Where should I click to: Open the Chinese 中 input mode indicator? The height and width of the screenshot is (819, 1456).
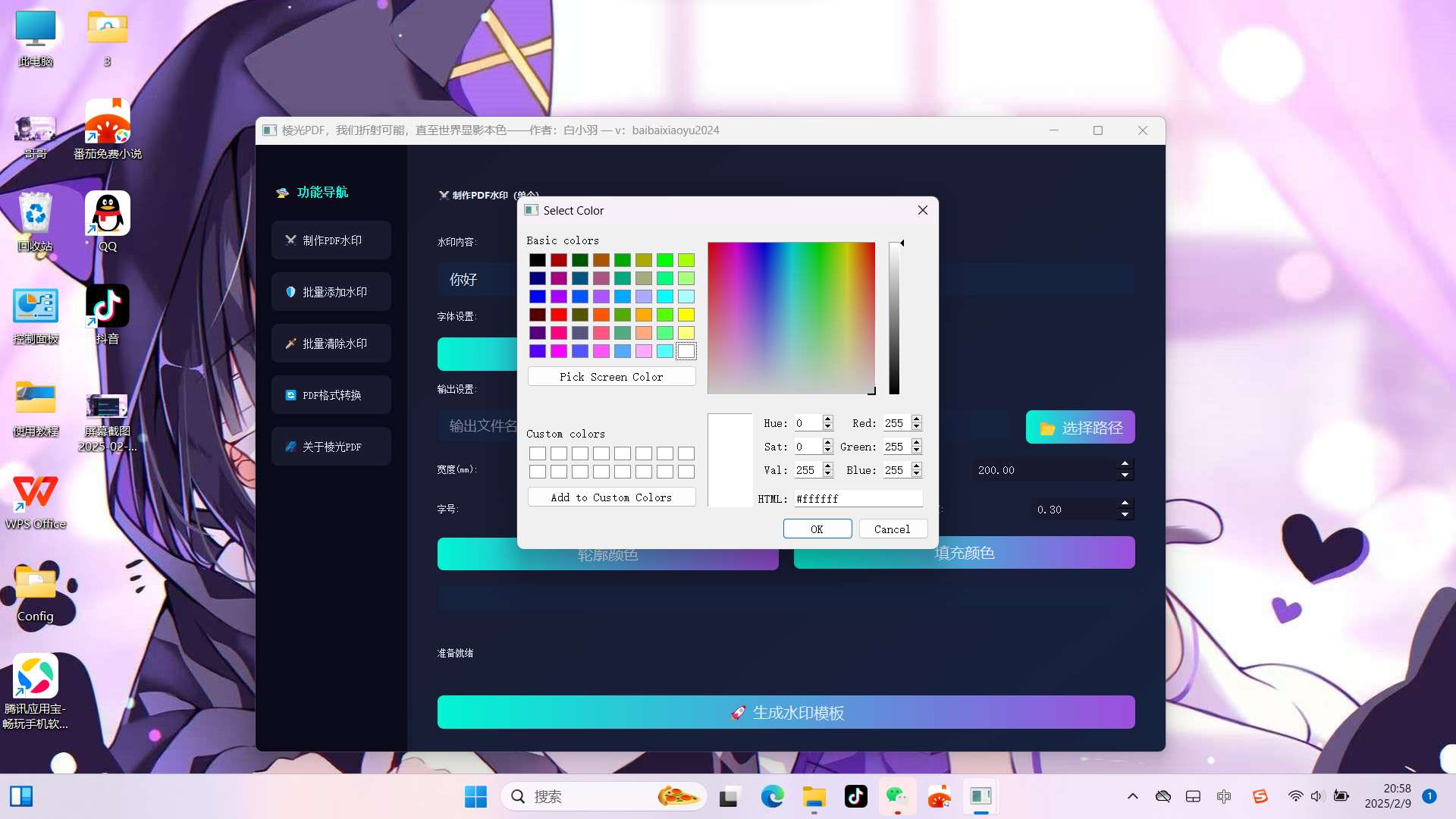coord(1223,796)
